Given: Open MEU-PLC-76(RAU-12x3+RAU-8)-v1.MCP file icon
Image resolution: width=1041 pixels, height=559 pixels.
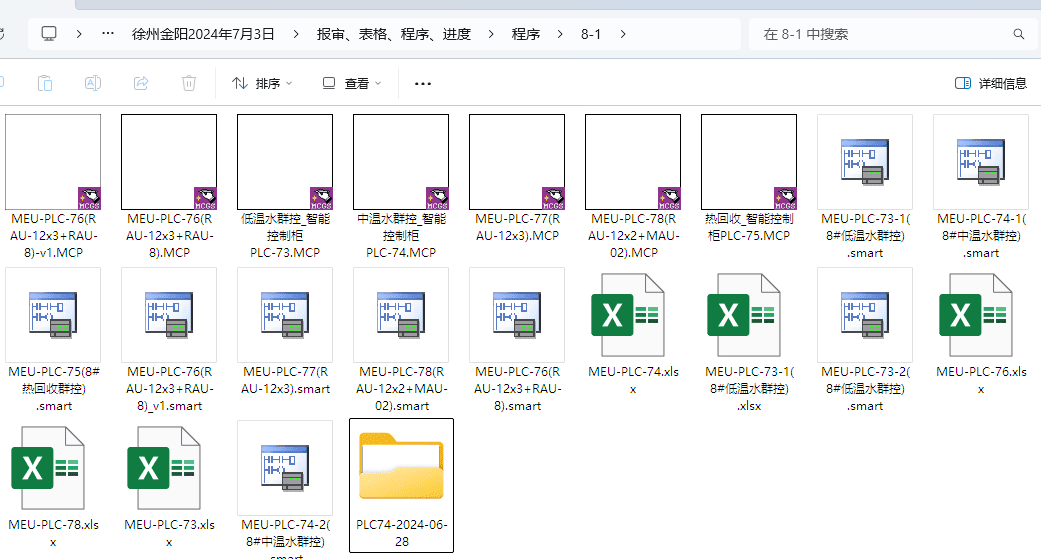Looking at the screenshot, I should pyautogui.click(x=53, y=162).
